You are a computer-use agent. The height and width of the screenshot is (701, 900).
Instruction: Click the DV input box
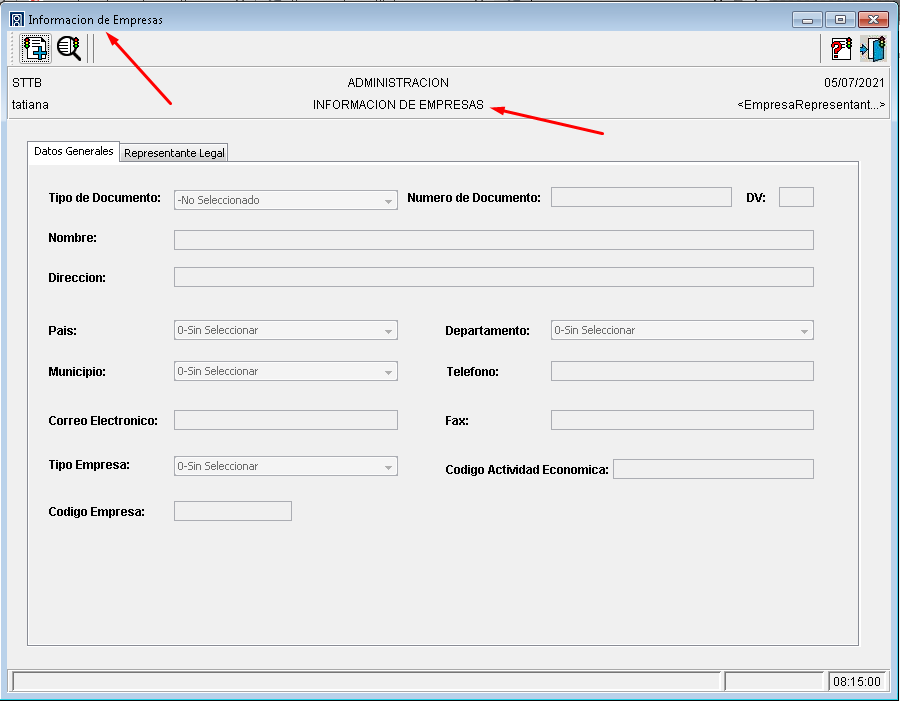(x=796, y=197)
